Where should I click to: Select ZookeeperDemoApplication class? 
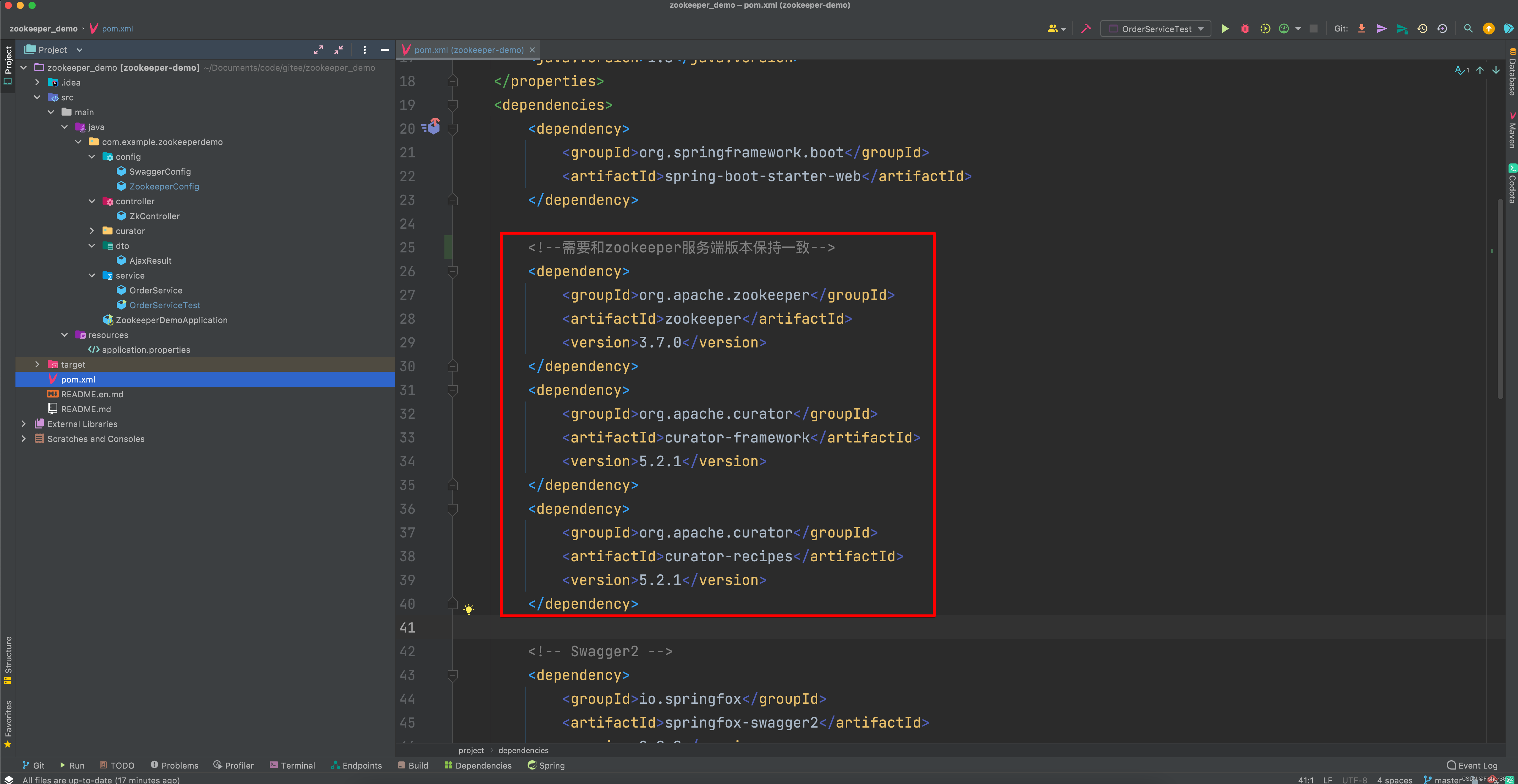(171, 320)
